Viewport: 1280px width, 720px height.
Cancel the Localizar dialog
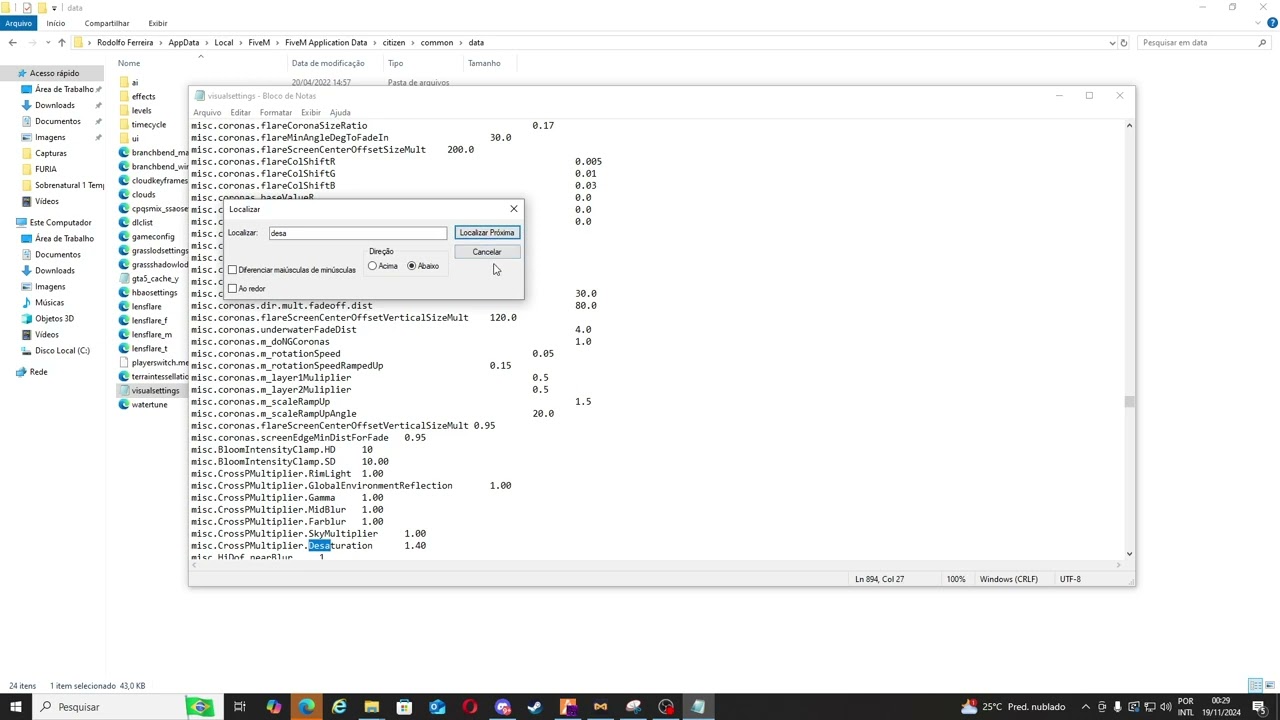point(487,252)
